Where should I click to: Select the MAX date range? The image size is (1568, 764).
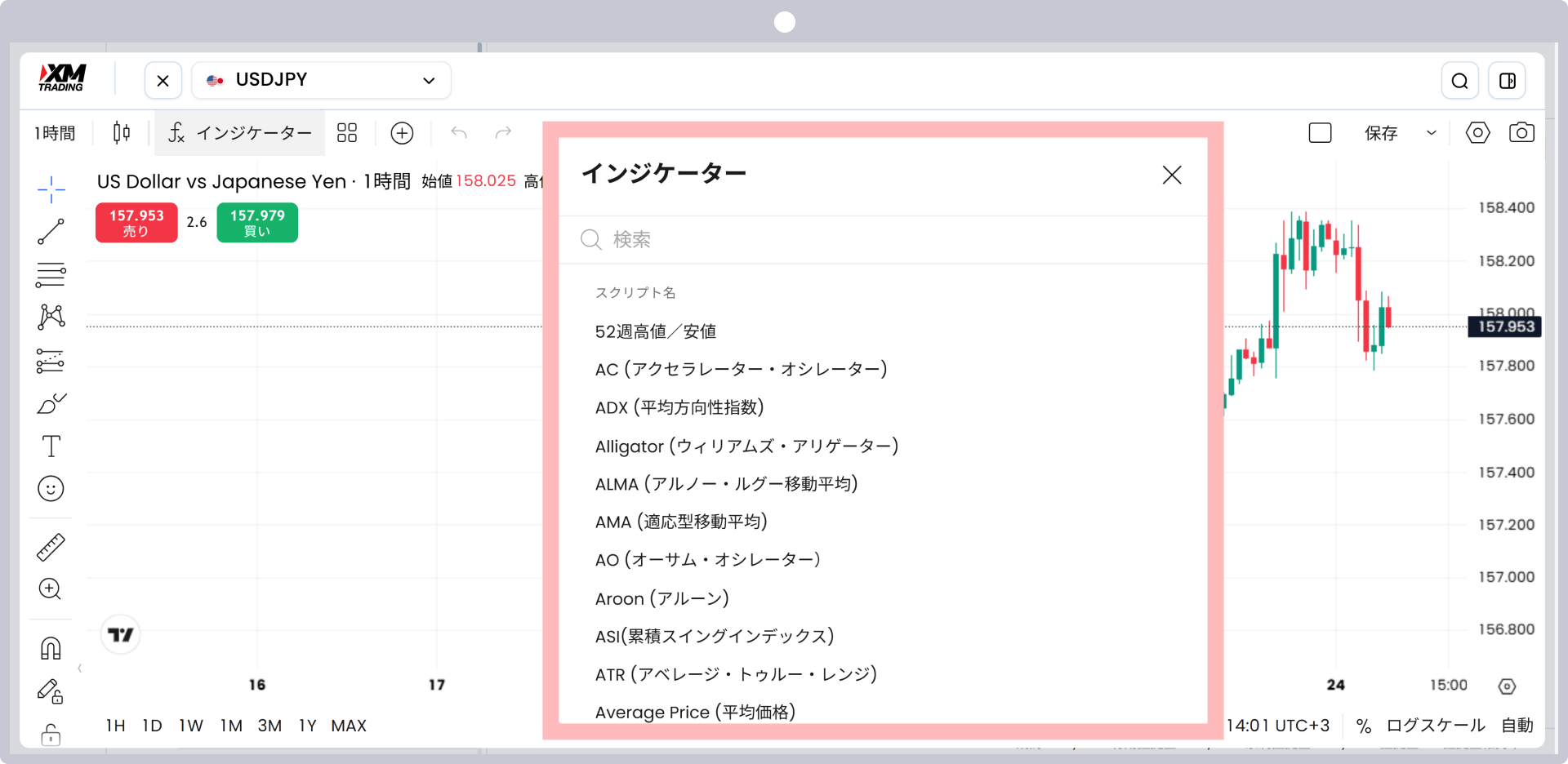[x=349, y=726]
